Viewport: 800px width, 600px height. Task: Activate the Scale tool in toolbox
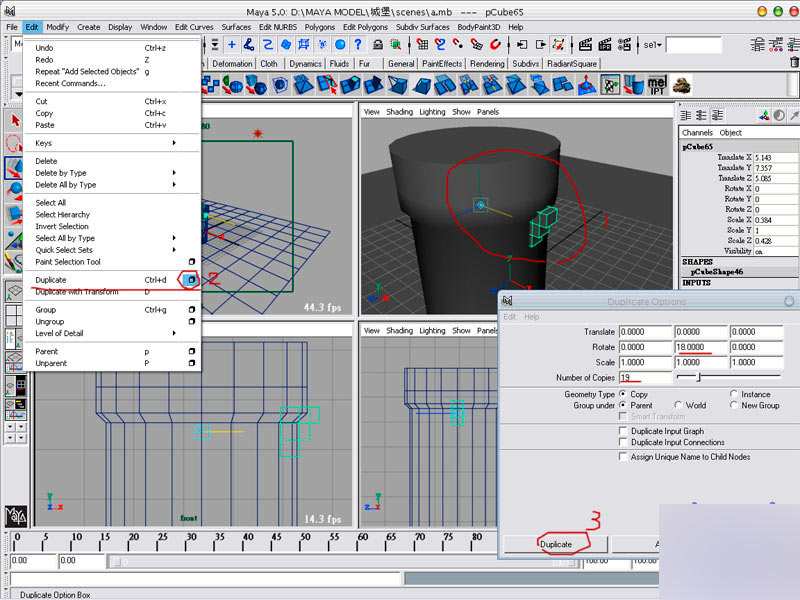14,214
